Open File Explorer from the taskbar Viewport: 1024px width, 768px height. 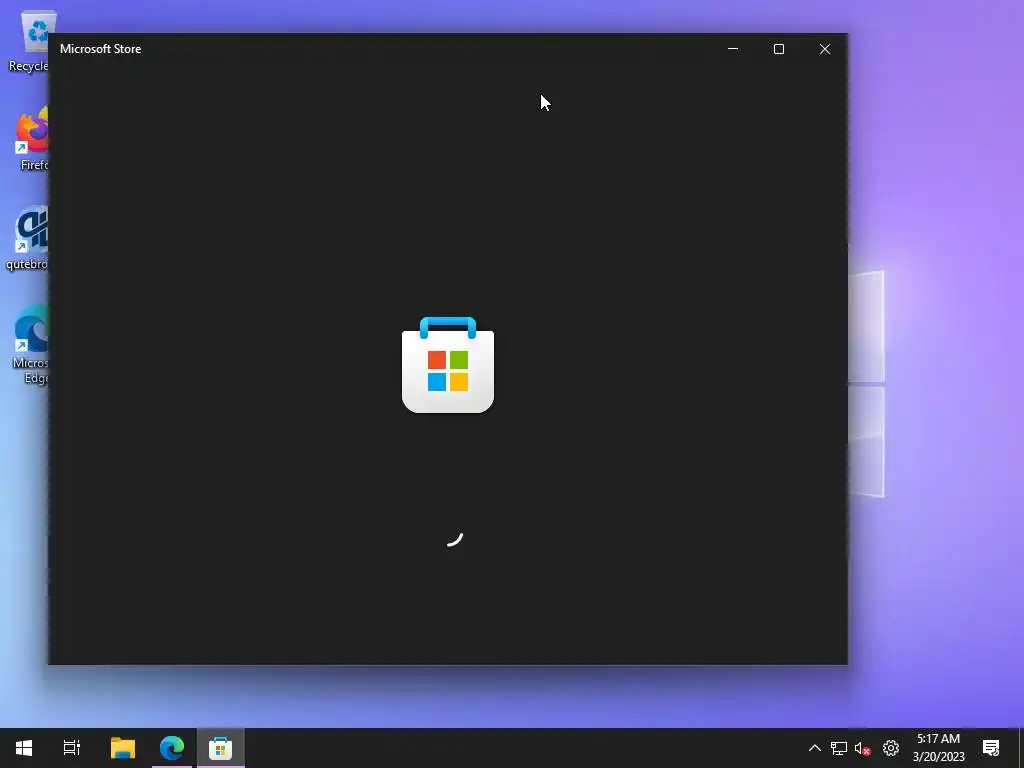[x=123, y=748]
